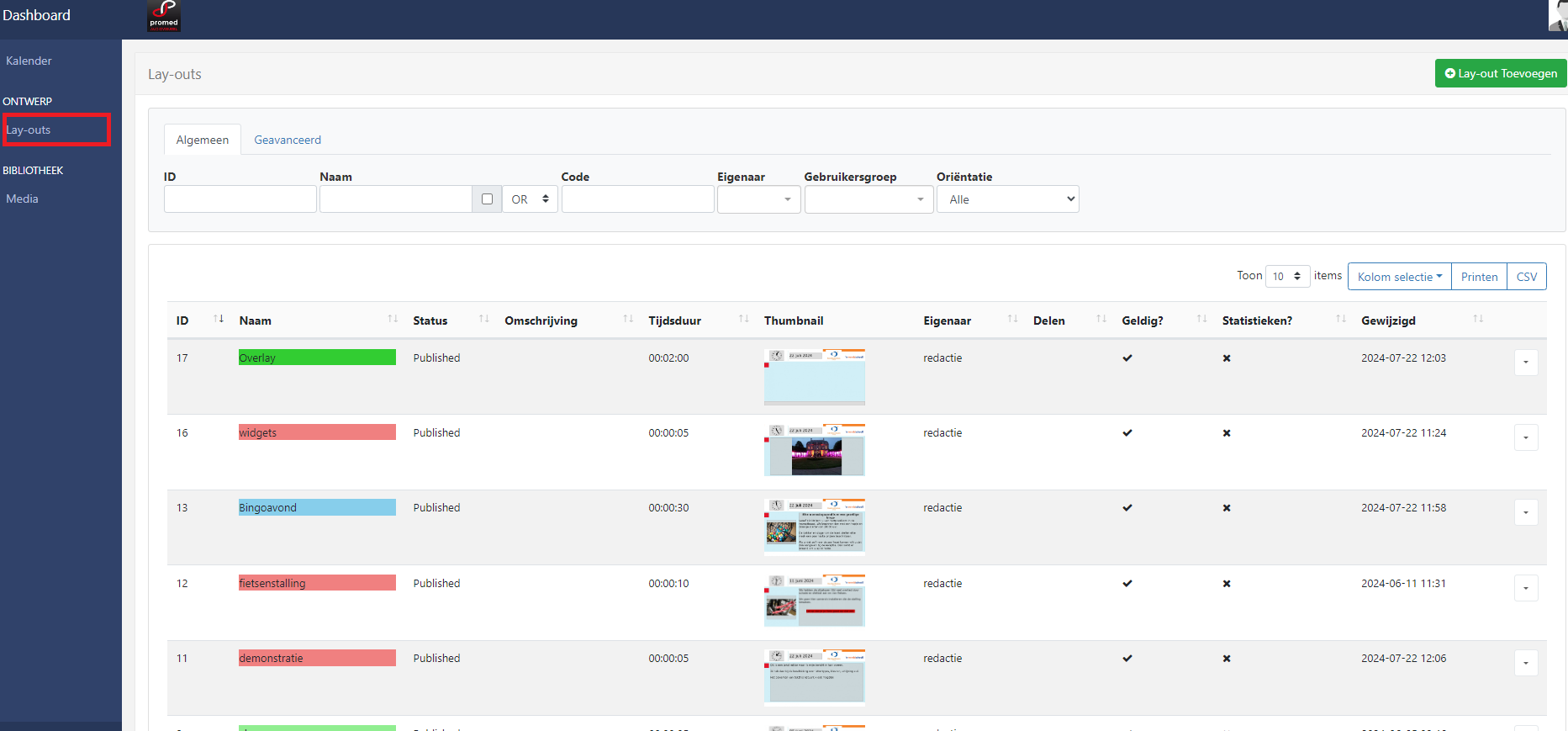Sort table by Naam column arrows
This screenshot has height=731, width=1568.
pos(393,319)
